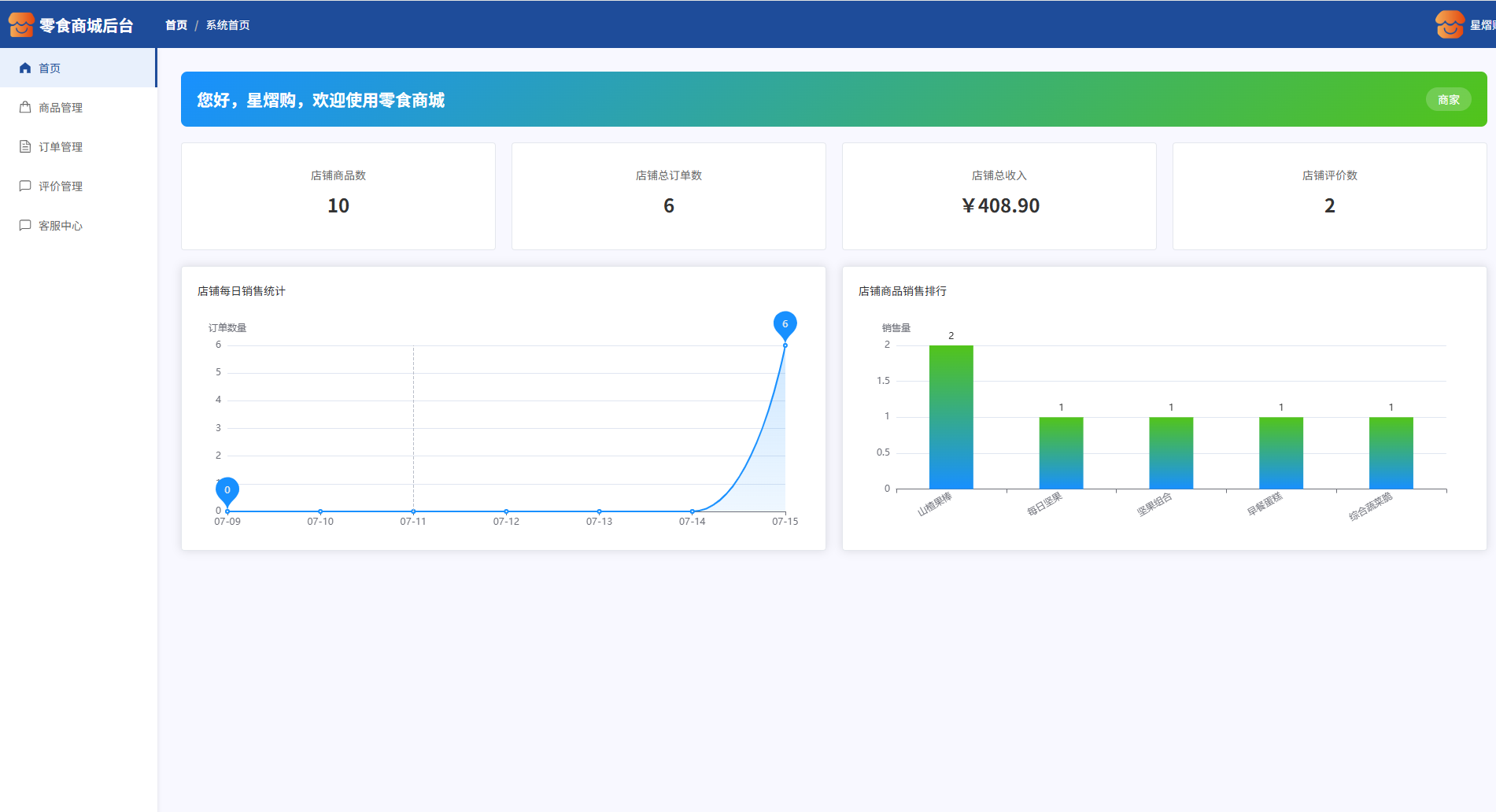This screenshot has width=1496, height=812.
Task: Click the shopping bag icon for 商品管理
Action: point(25,108)
